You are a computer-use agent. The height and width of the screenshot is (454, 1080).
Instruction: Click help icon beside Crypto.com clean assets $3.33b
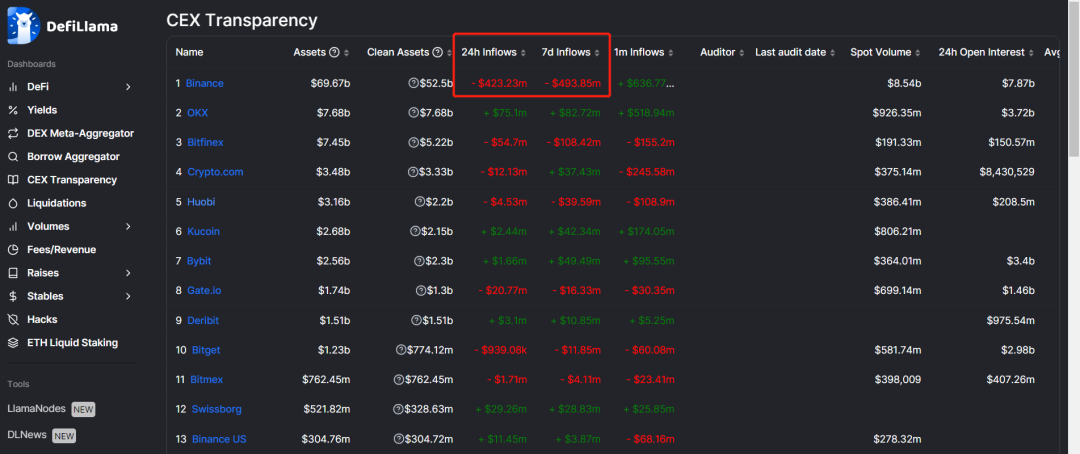(x=413, y=172)
